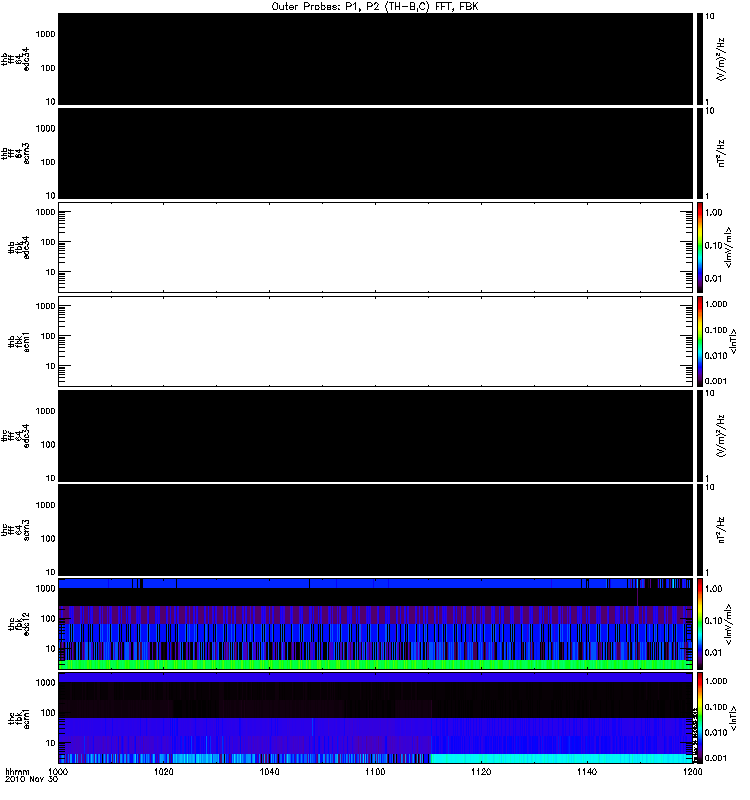Click the blue top band in thc fbk edc12 spectrogram
This screenshot has width=750, height=800.
point(375,583)
